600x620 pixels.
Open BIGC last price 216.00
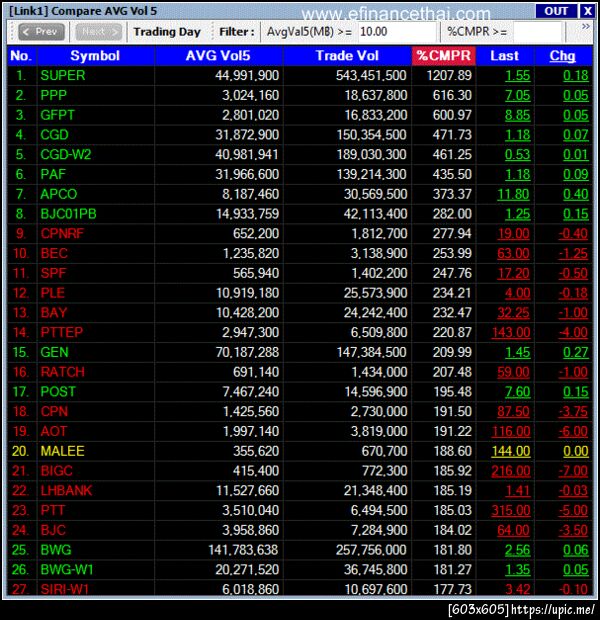(511, 471)
